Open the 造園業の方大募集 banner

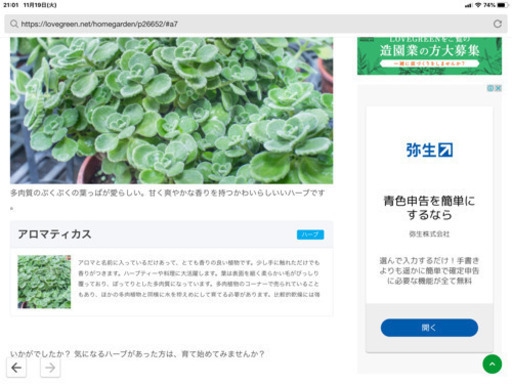(x=429, y=56)
